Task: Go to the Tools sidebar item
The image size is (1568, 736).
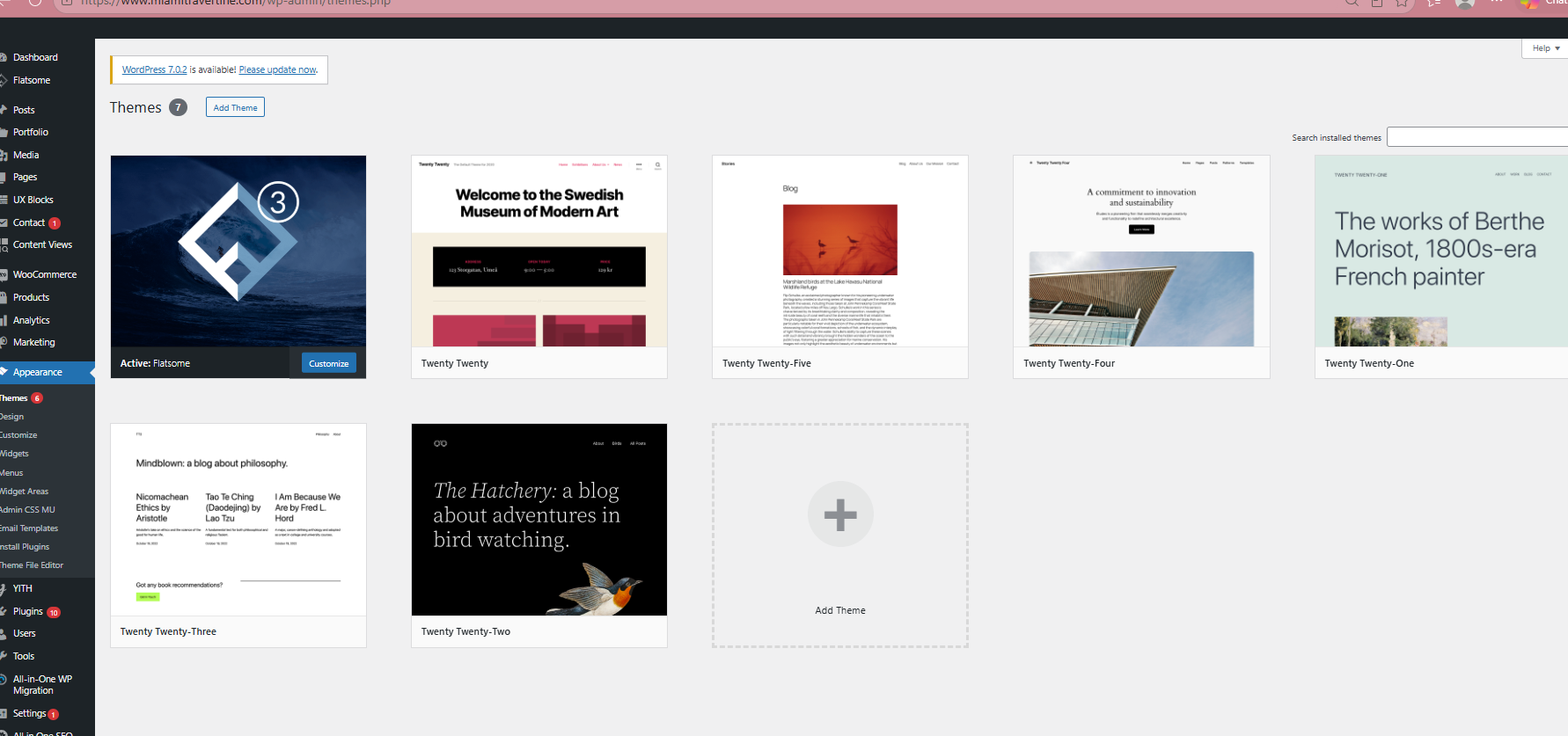Action: 24,656
